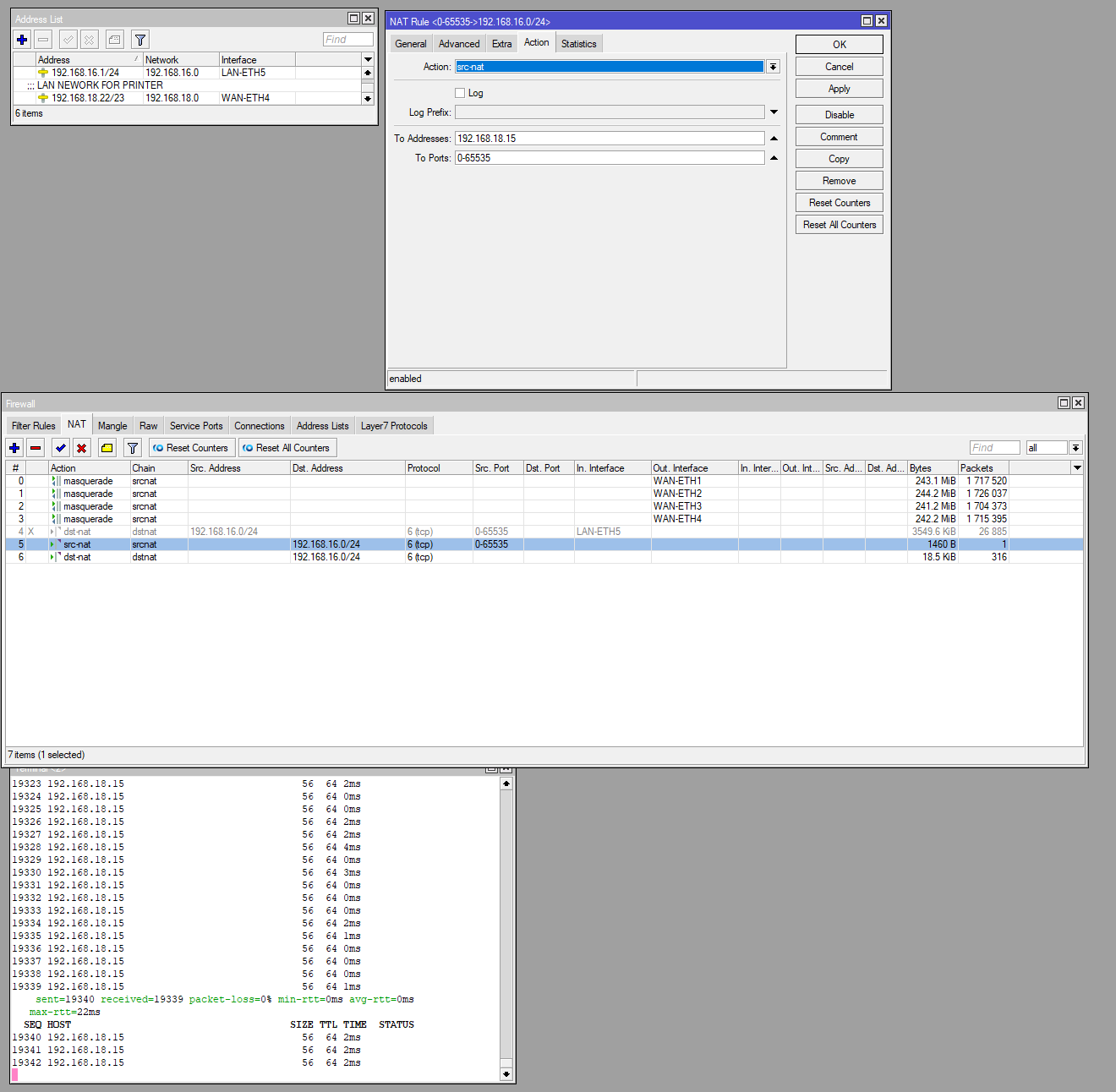Select the Action tab in NAT Rule
1116x1092 pixels.
click(536, 42)
